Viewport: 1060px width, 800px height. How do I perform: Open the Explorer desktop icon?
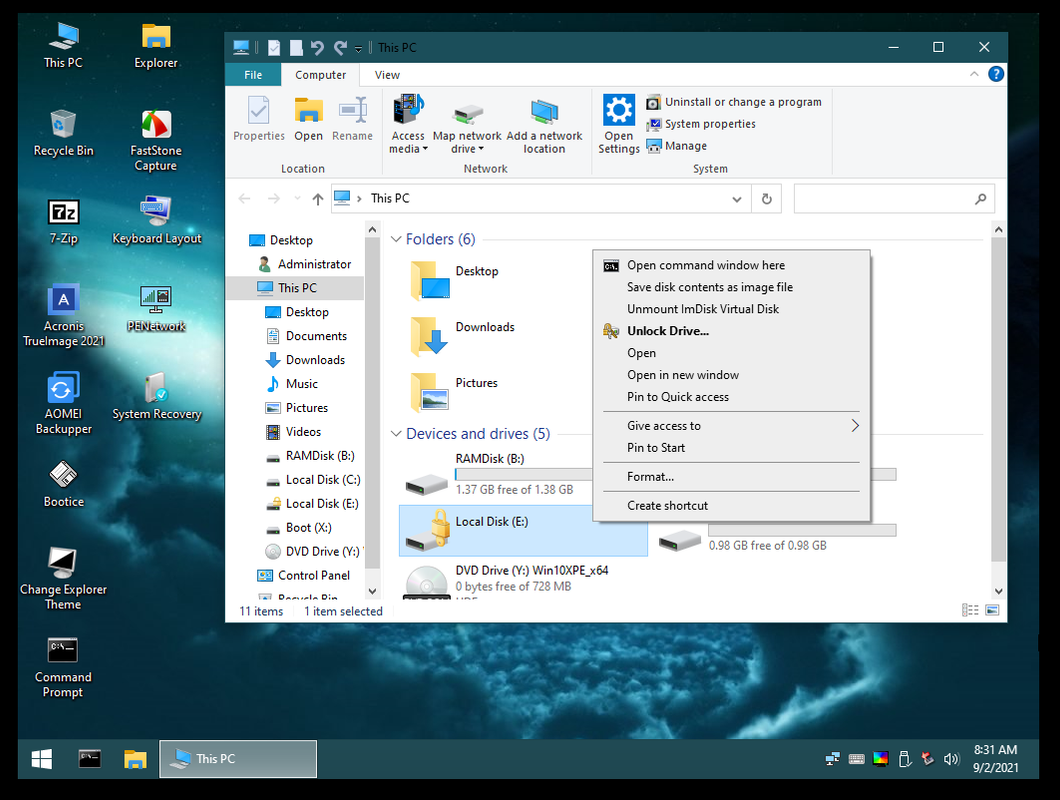156,45
